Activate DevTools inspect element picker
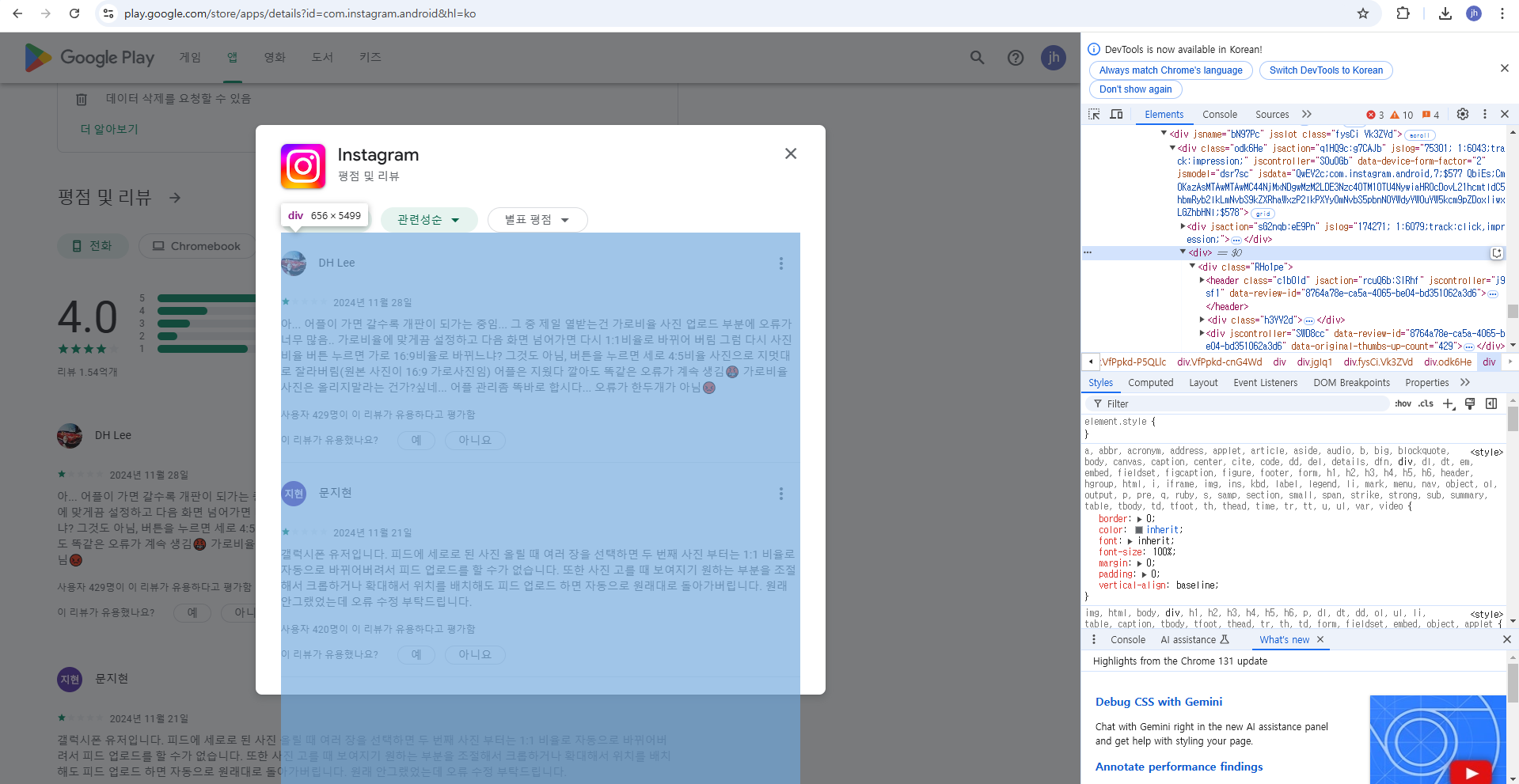The image size is (1519, 784). pos(1094,115)
